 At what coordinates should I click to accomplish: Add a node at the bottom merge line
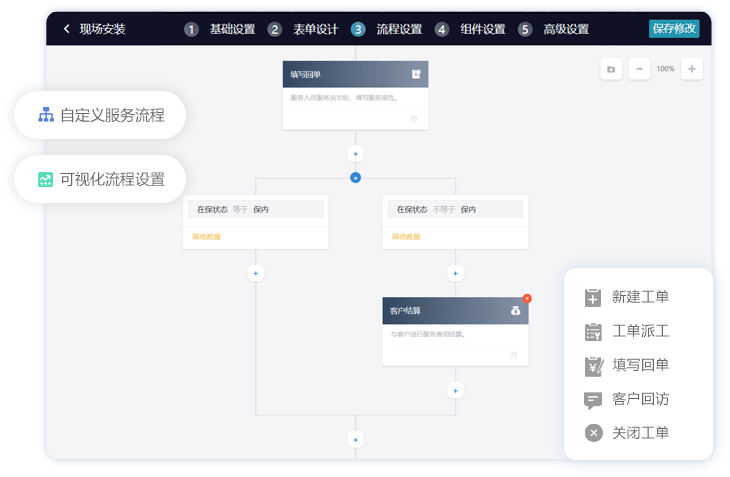coord(356,440)
